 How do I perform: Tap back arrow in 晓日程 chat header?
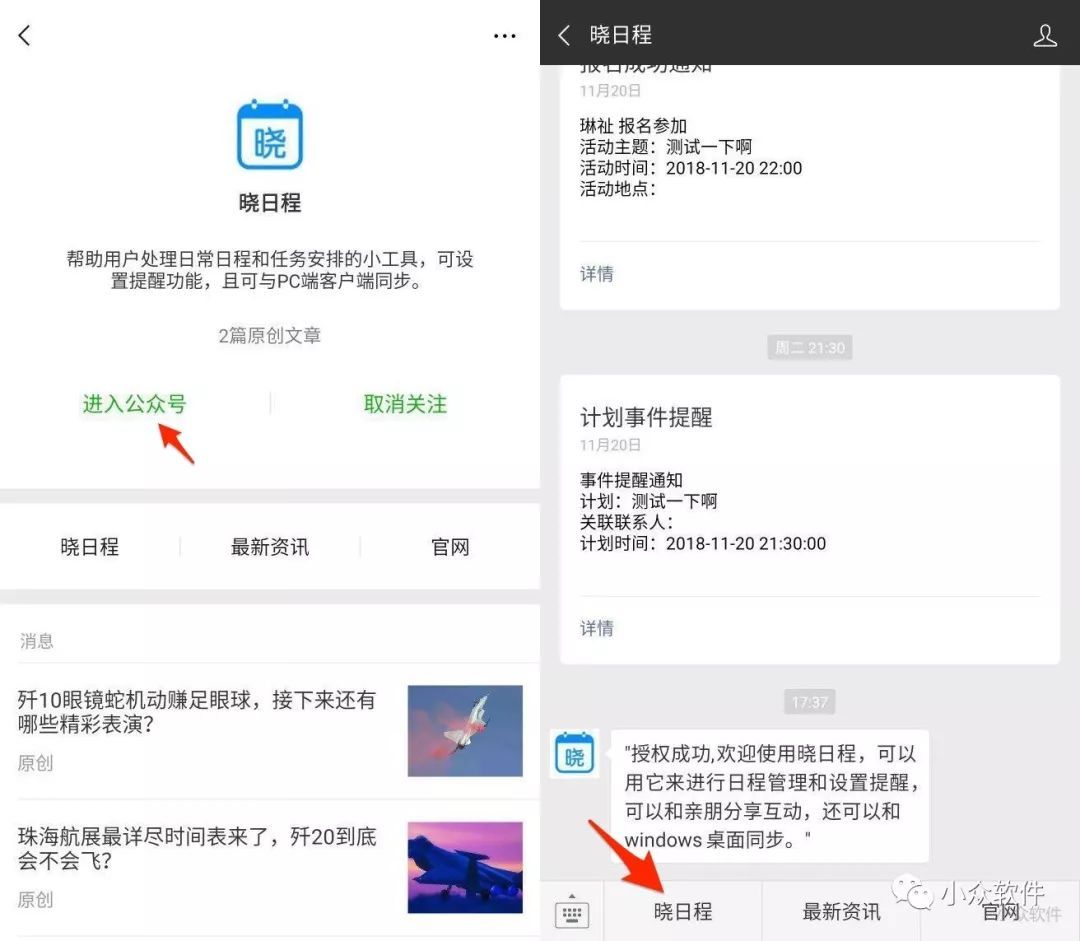(564, 35)
